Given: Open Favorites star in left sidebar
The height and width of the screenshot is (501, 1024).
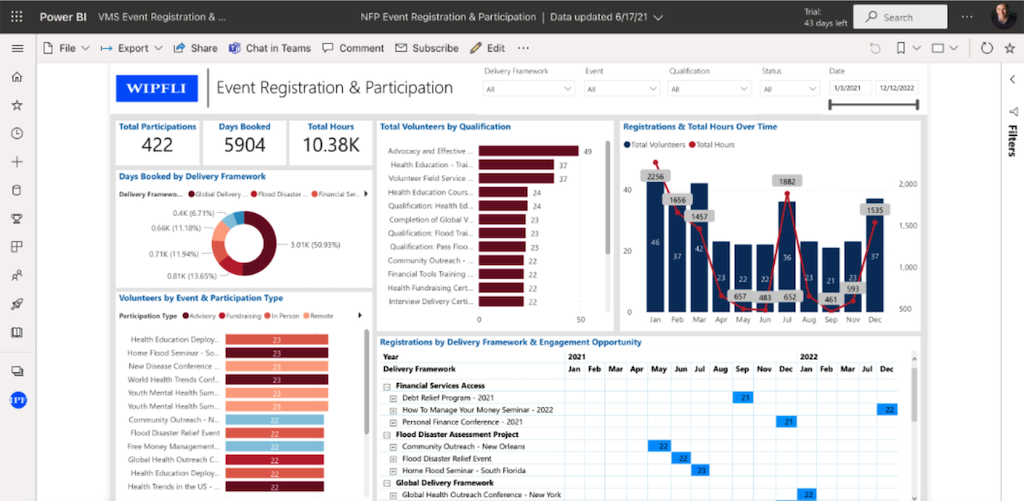Looking at the screenshot, I should (x=18, y=105).
